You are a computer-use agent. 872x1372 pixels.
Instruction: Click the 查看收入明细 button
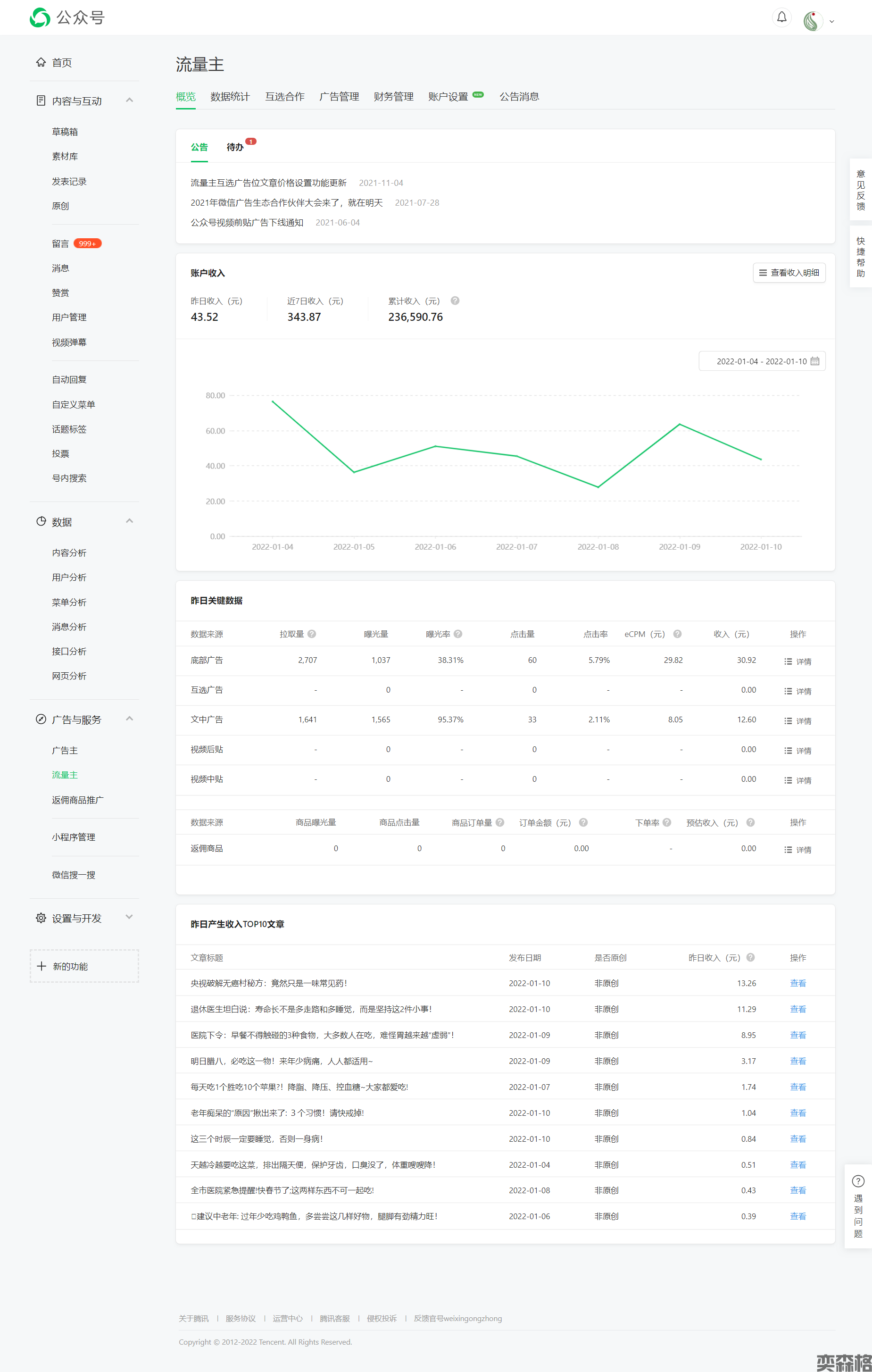click(x=789, y=273)
